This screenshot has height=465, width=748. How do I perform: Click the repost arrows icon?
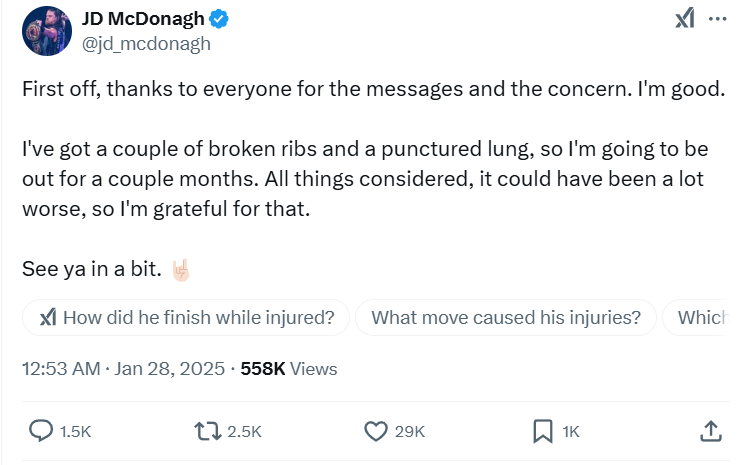[206, 431]
